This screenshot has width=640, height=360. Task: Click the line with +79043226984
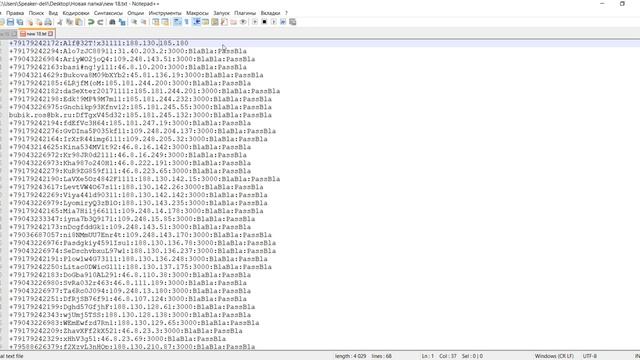tap(132, 59)
